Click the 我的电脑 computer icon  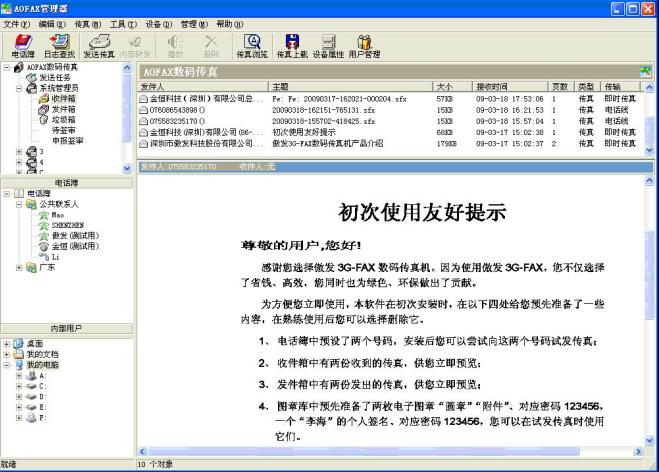coord(19,365)
